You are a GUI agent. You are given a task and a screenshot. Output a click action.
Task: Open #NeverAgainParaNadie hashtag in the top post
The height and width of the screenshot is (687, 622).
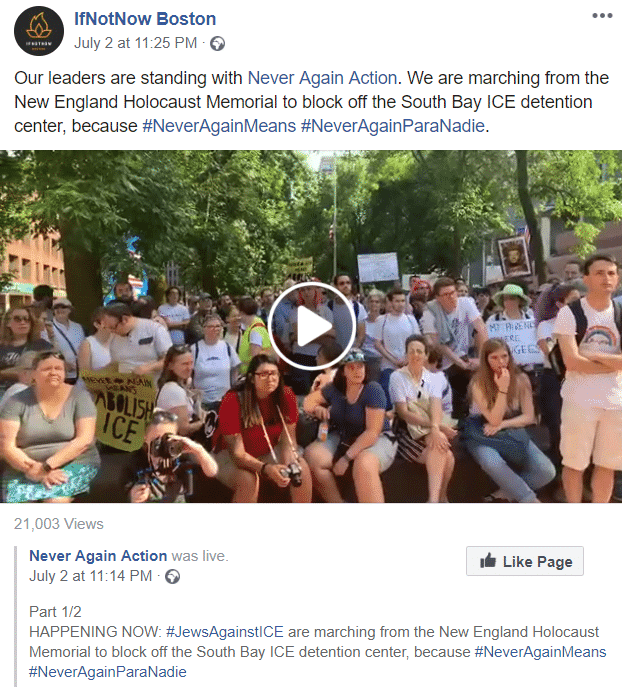click(393, 126)
